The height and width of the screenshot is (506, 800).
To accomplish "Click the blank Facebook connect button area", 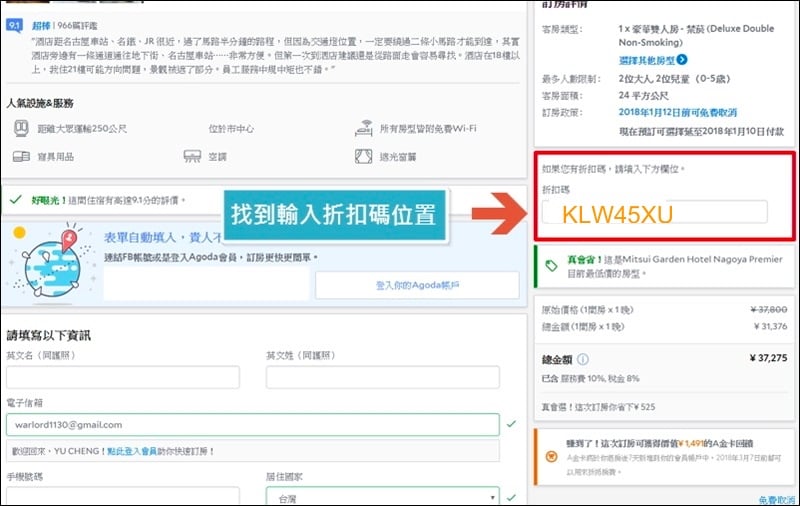I will (x=206, y=284).
